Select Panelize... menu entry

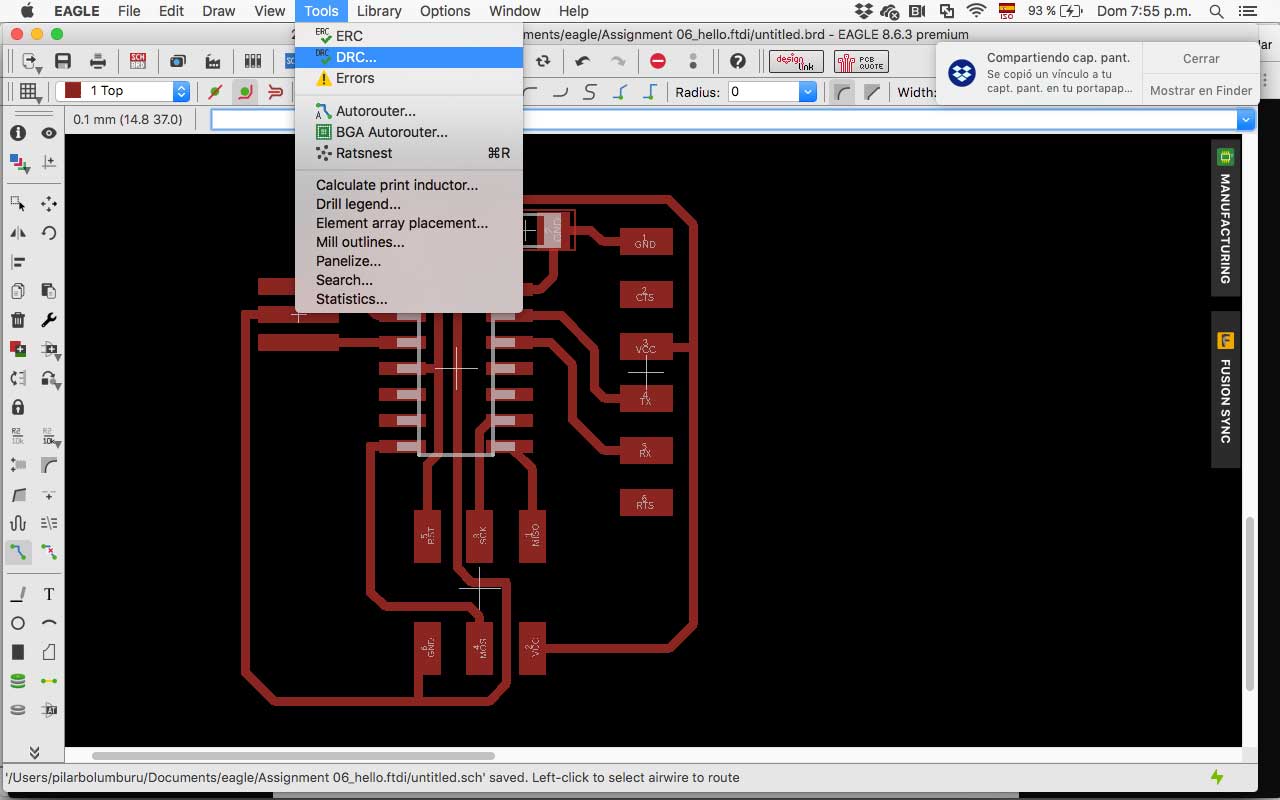(409, 261)
